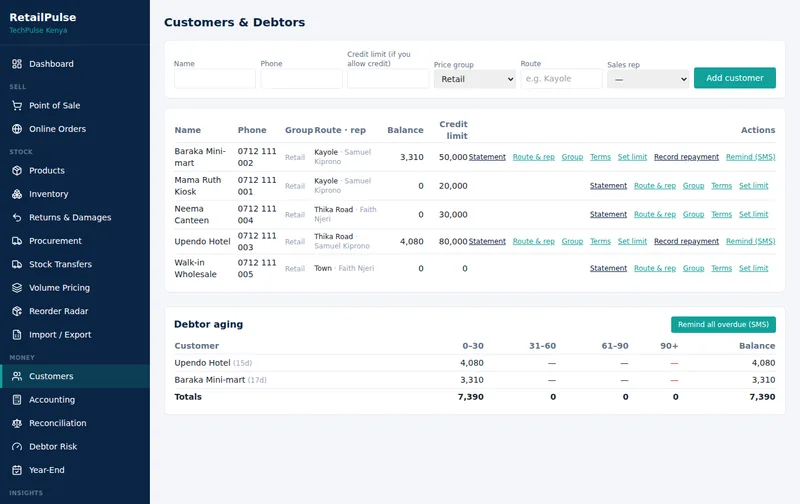Viewport: 800px width, 504px height.
Task: Click the Year-End calendar icon
Action: [17, 470]
